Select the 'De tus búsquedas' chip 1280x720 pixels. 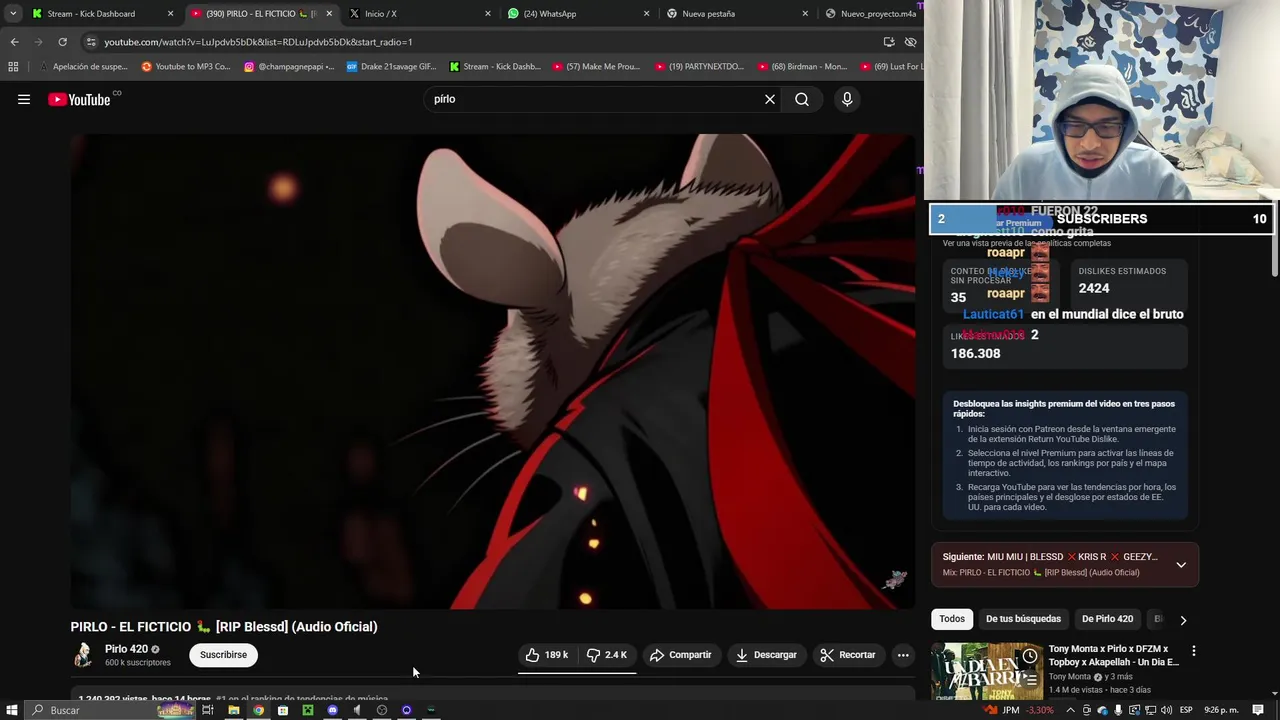pyautogui.click(x=1023, y=619)
